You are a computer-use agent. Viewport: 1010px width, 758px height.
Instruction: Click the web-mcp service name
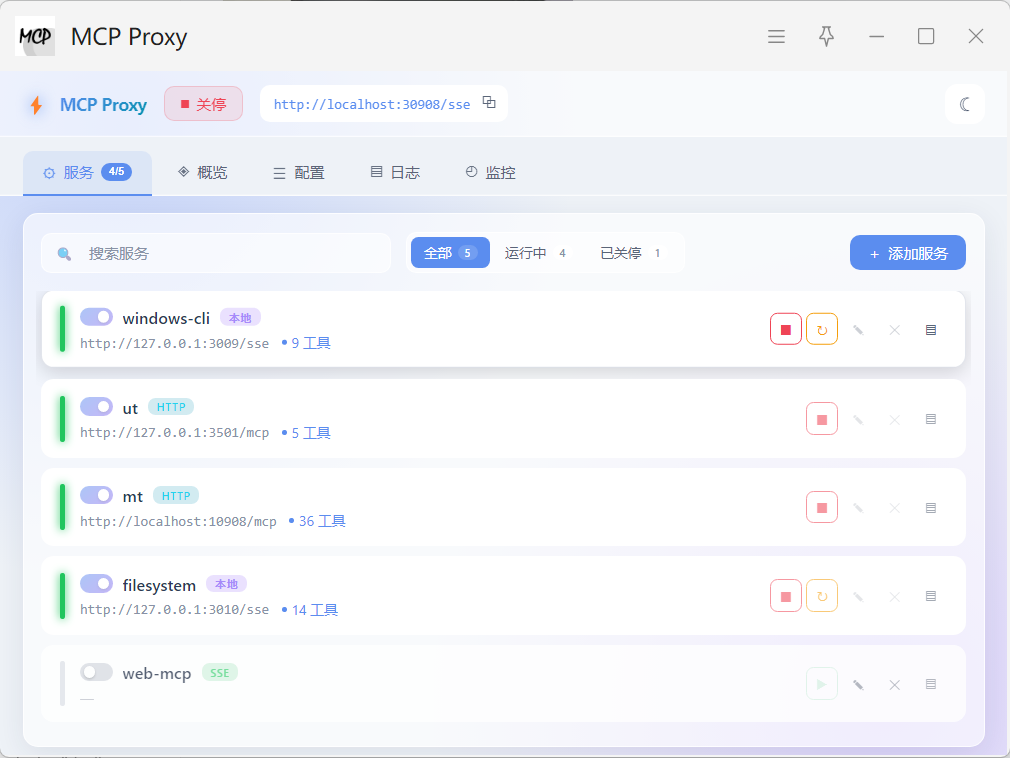coord(157,674)
